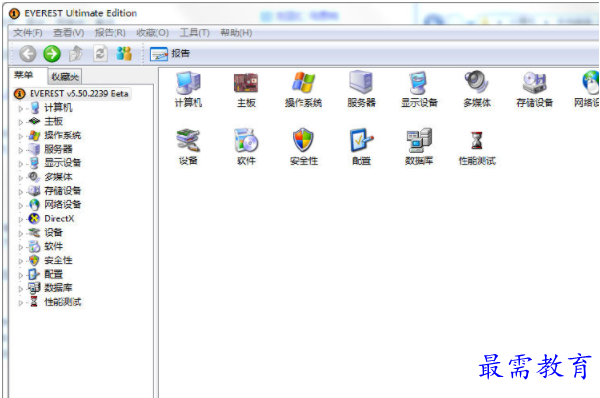Click the 报告 report toolbar button
Viewport: 600px width, 398px height.
pyautogui.click(x=170, y=54)
